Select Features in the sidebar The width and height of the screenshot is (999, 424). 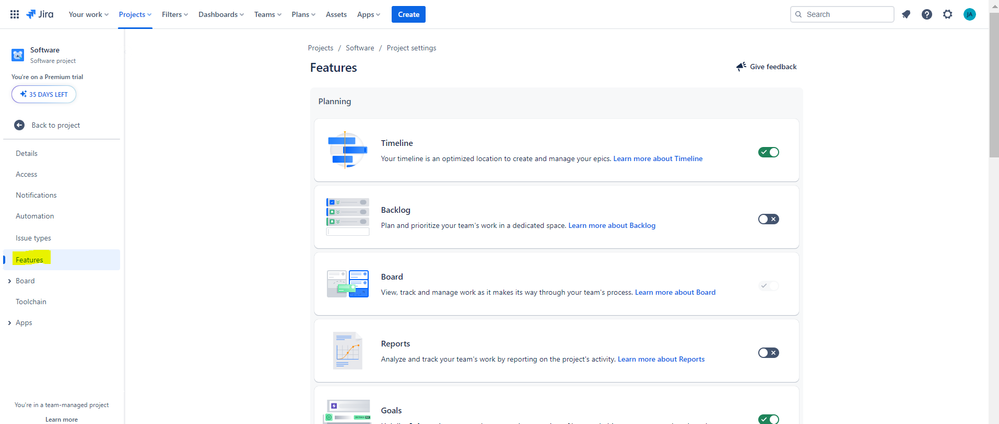(x=62, y=260)
